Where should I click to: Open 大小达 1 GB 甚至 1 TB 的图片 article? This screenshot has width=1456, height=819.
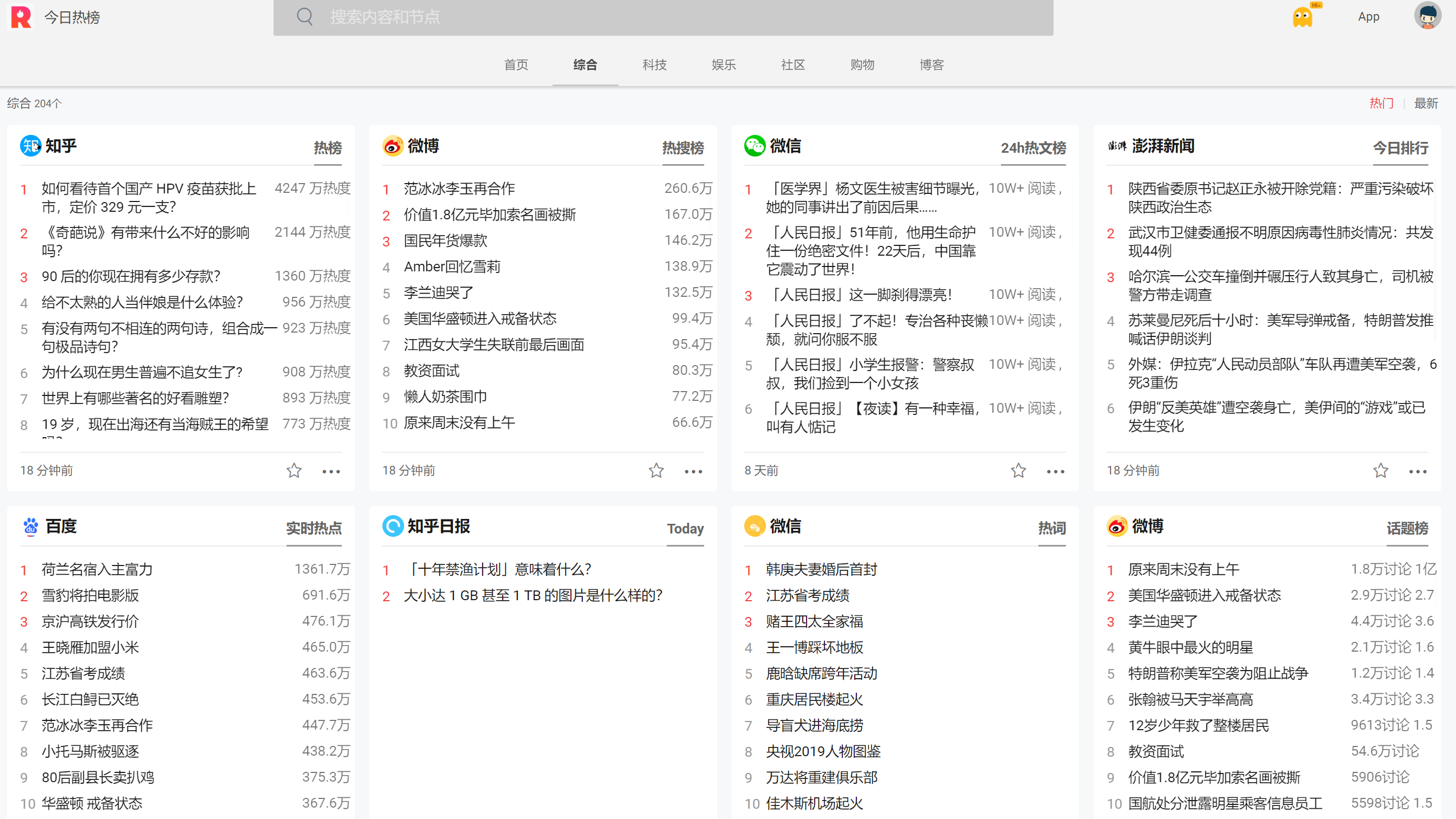(x=533, y=596)
